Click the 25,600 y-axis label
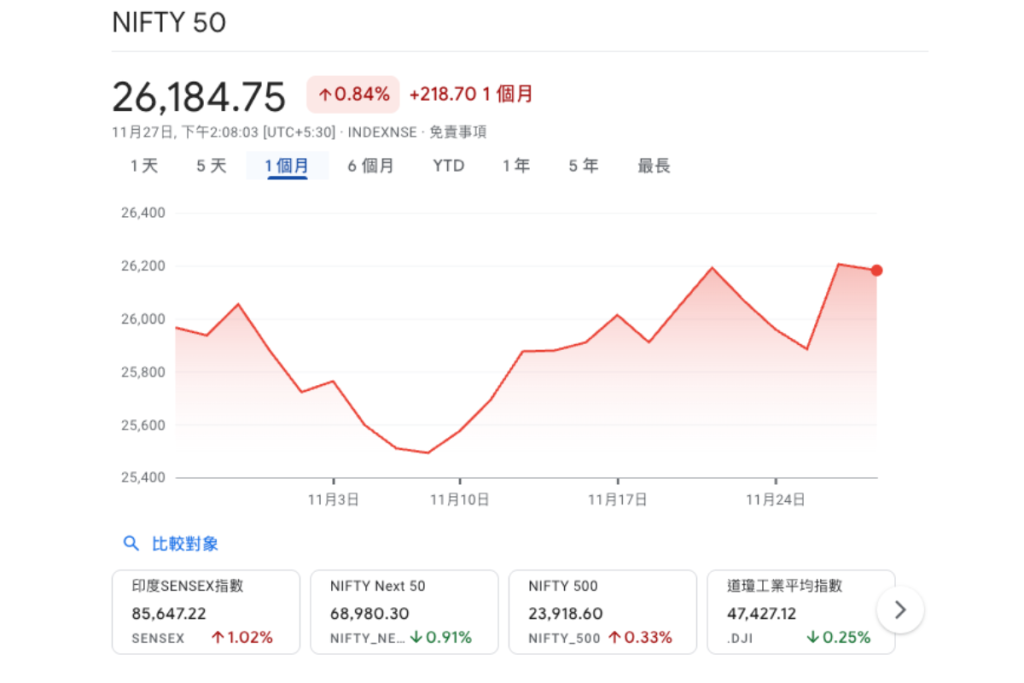The width and height of the screenshot is (1024, 683). [143, 425]
